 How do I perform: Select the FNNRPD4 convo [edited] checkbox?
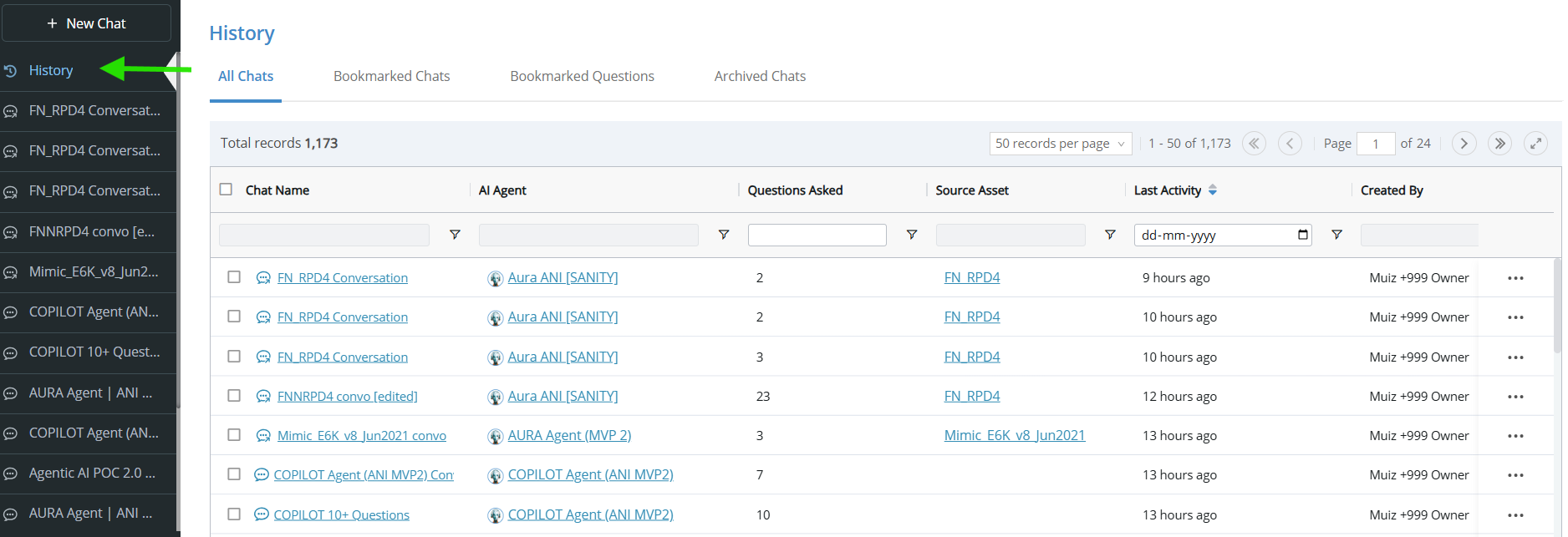[x=234, y=396]
